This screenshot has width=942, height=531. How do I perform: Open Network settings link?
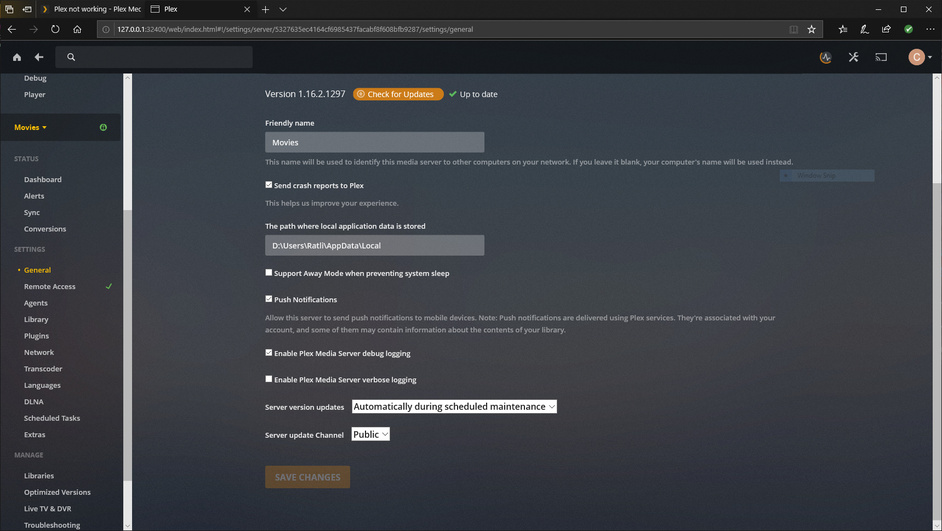click(39, 353)
